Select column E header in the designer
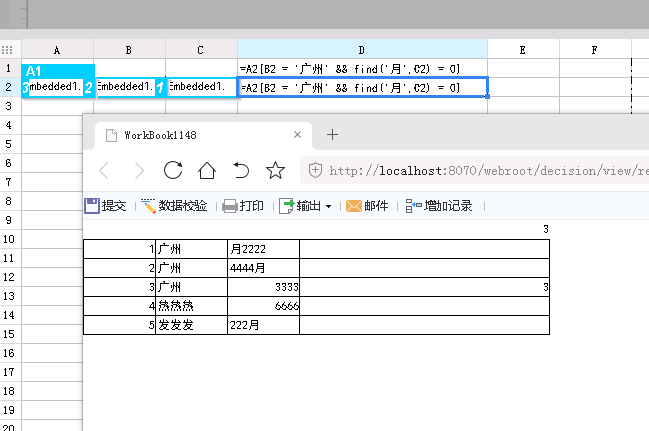The image size is (649, 431). click(x=524, y=50)
